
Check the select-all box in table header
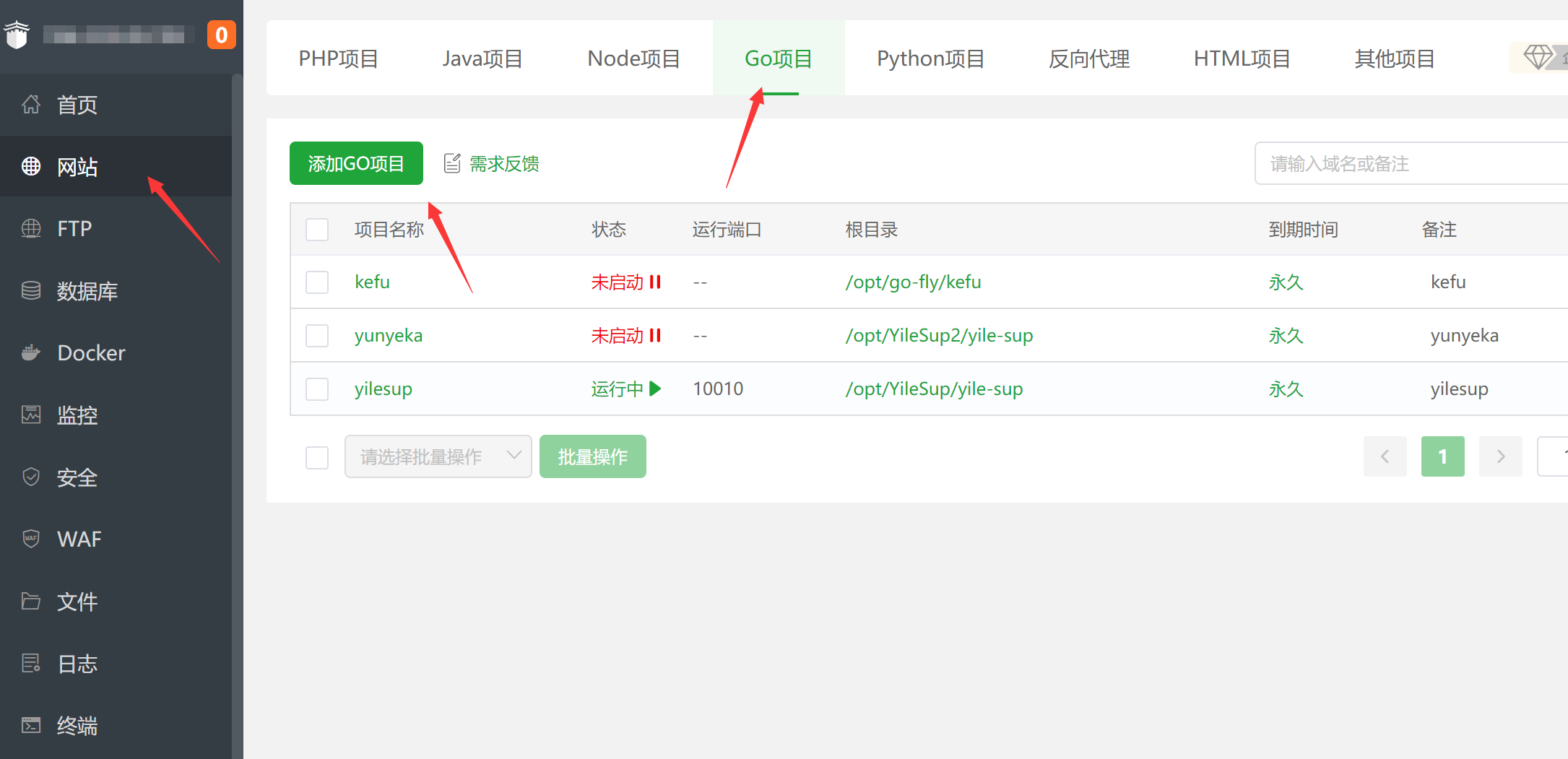[317, 230]
